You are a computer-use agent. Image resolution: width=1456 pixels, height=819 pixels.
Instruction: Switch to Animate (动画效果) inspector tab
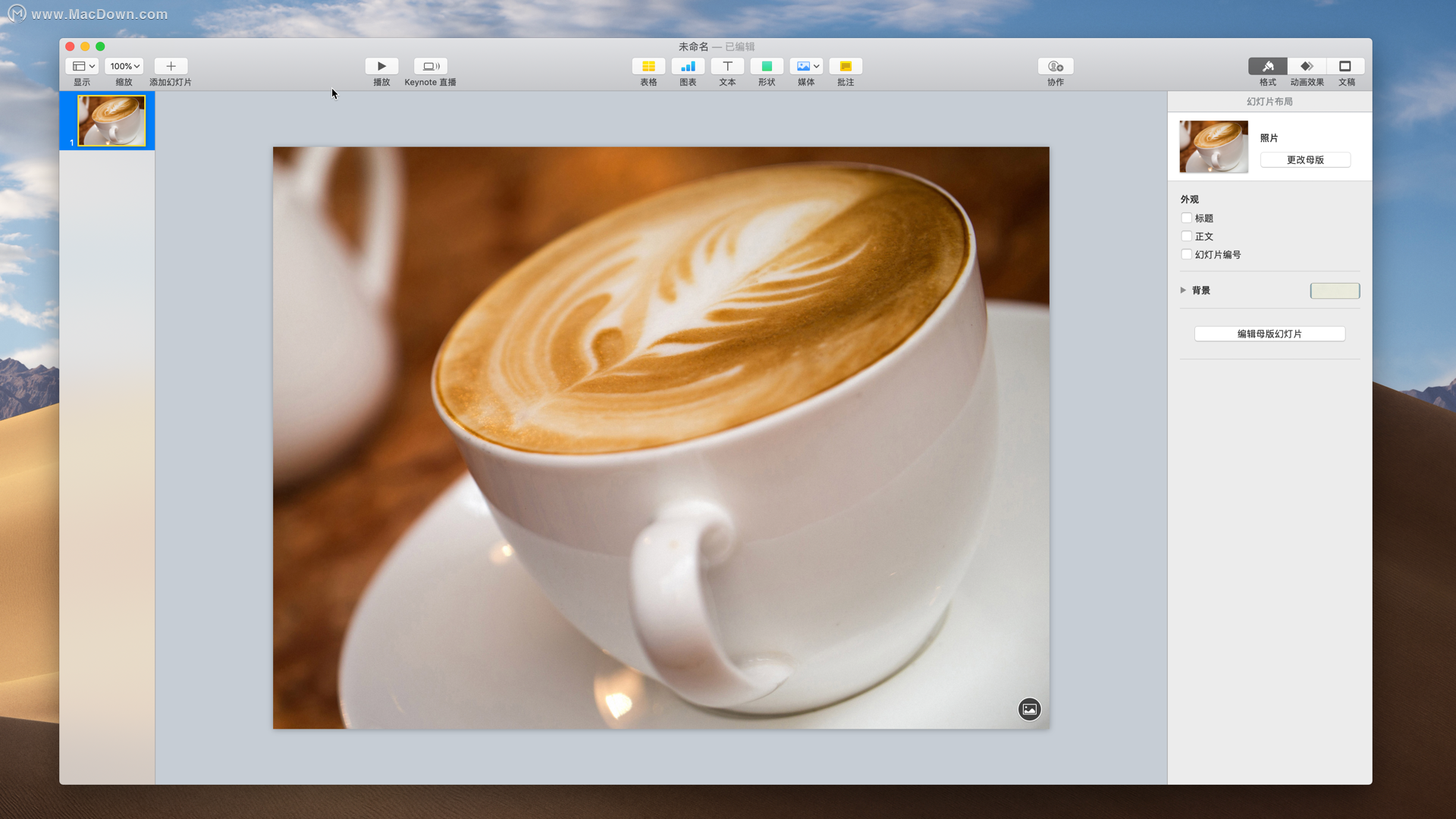[1307, 66]
